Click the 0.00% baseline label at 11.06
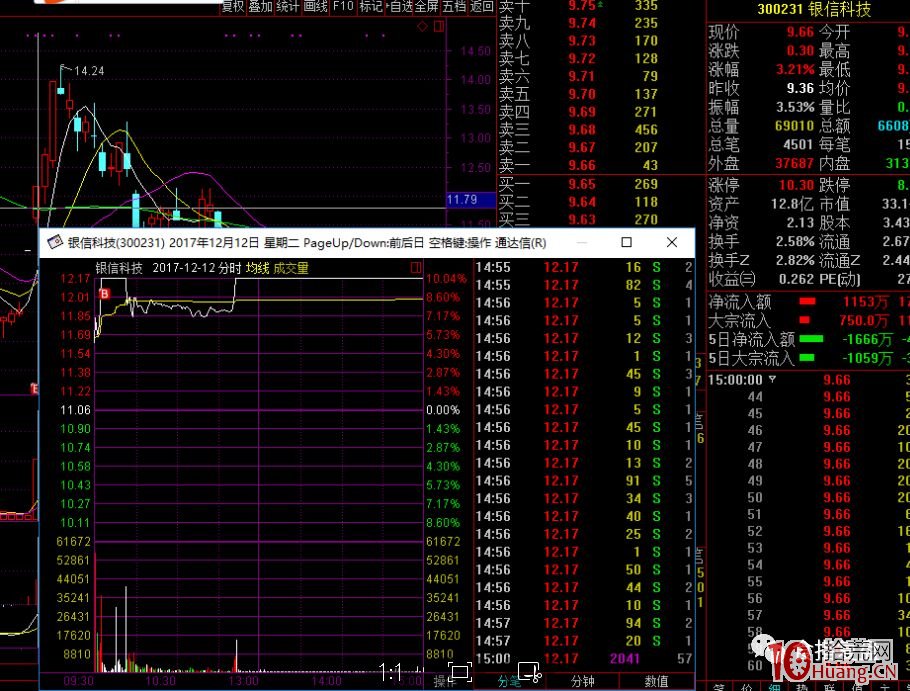 [x=442, y=410]
